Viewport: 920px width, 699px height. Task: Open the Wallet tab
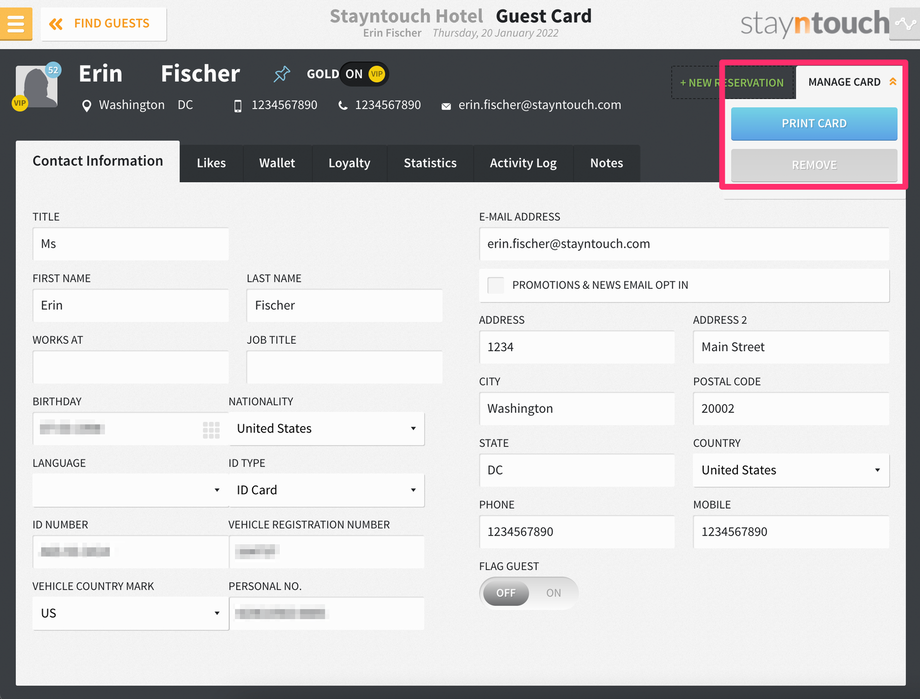[277, 163]
